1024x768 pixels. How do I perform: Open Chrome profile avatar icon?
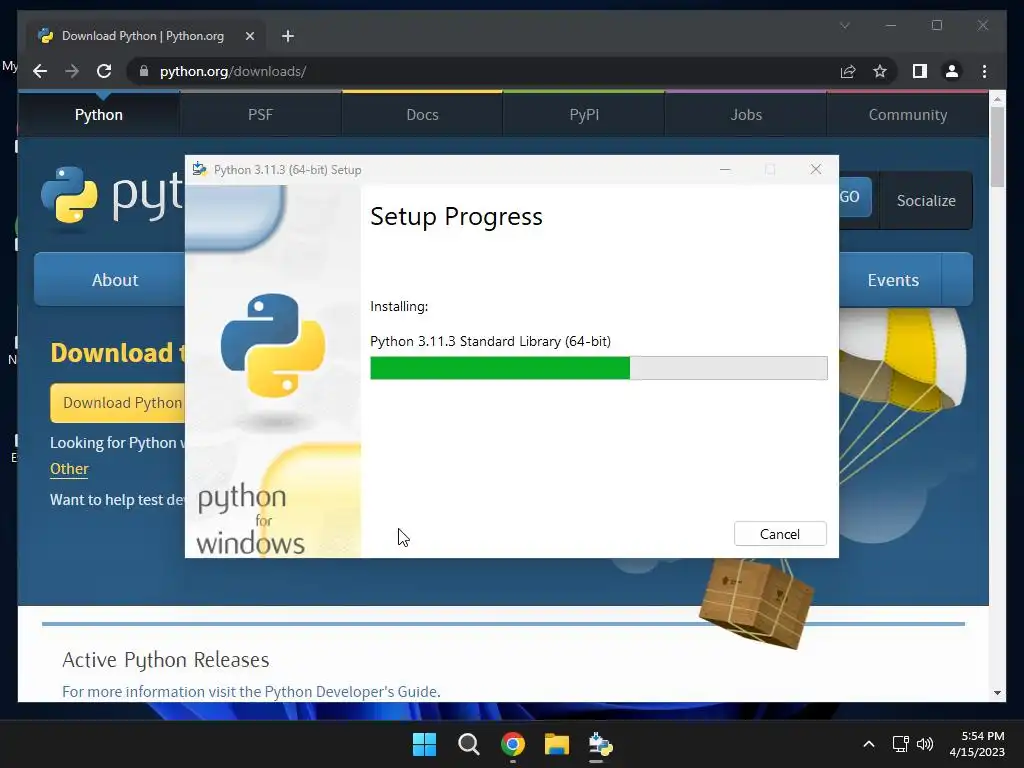pyautogui.click(x=952, y=71)
